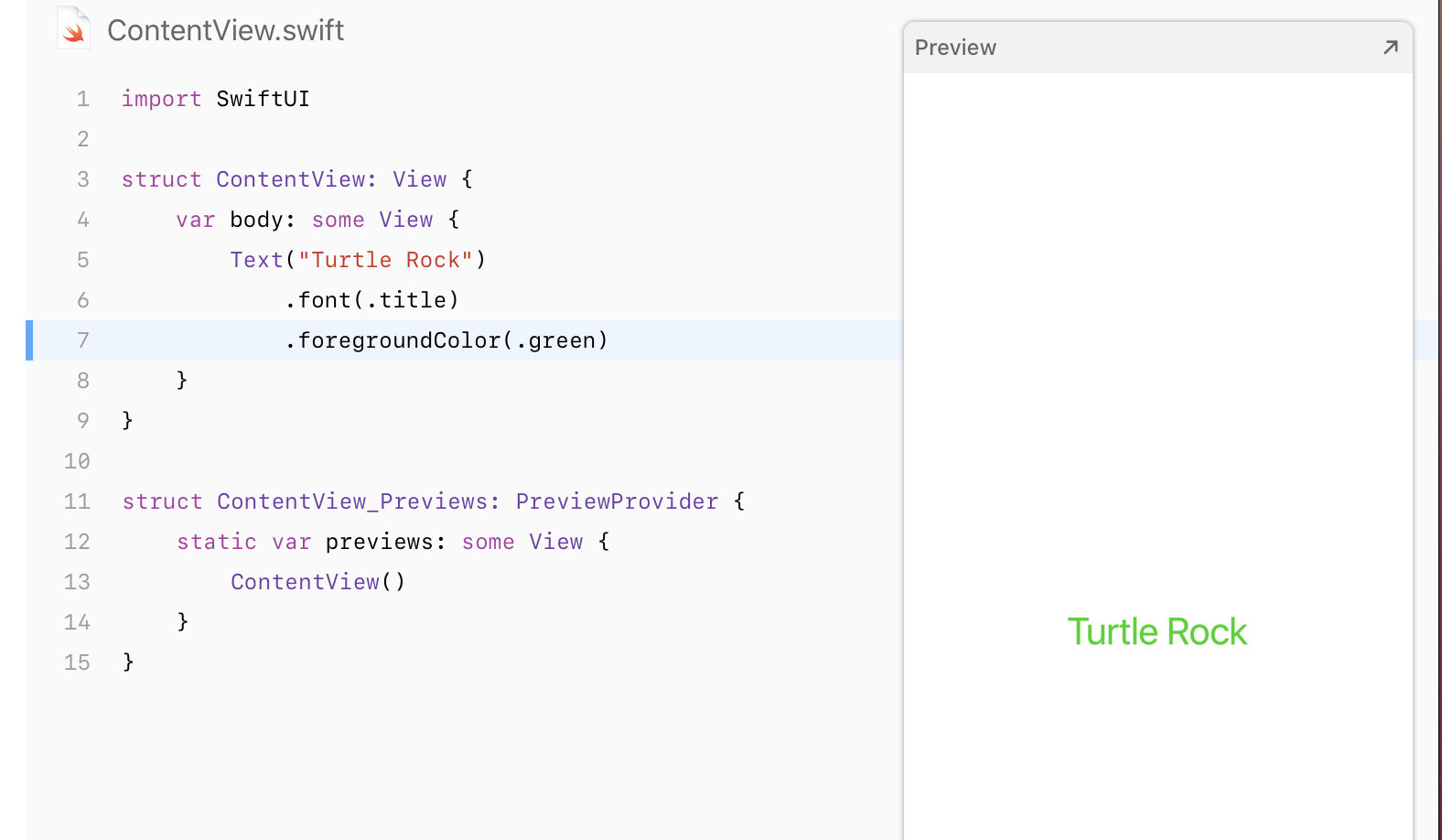Click the Swift file icon beside ContentView.swift
Image resolution: width=1442 pixels, height=840 pixels.
click(74, 28)
